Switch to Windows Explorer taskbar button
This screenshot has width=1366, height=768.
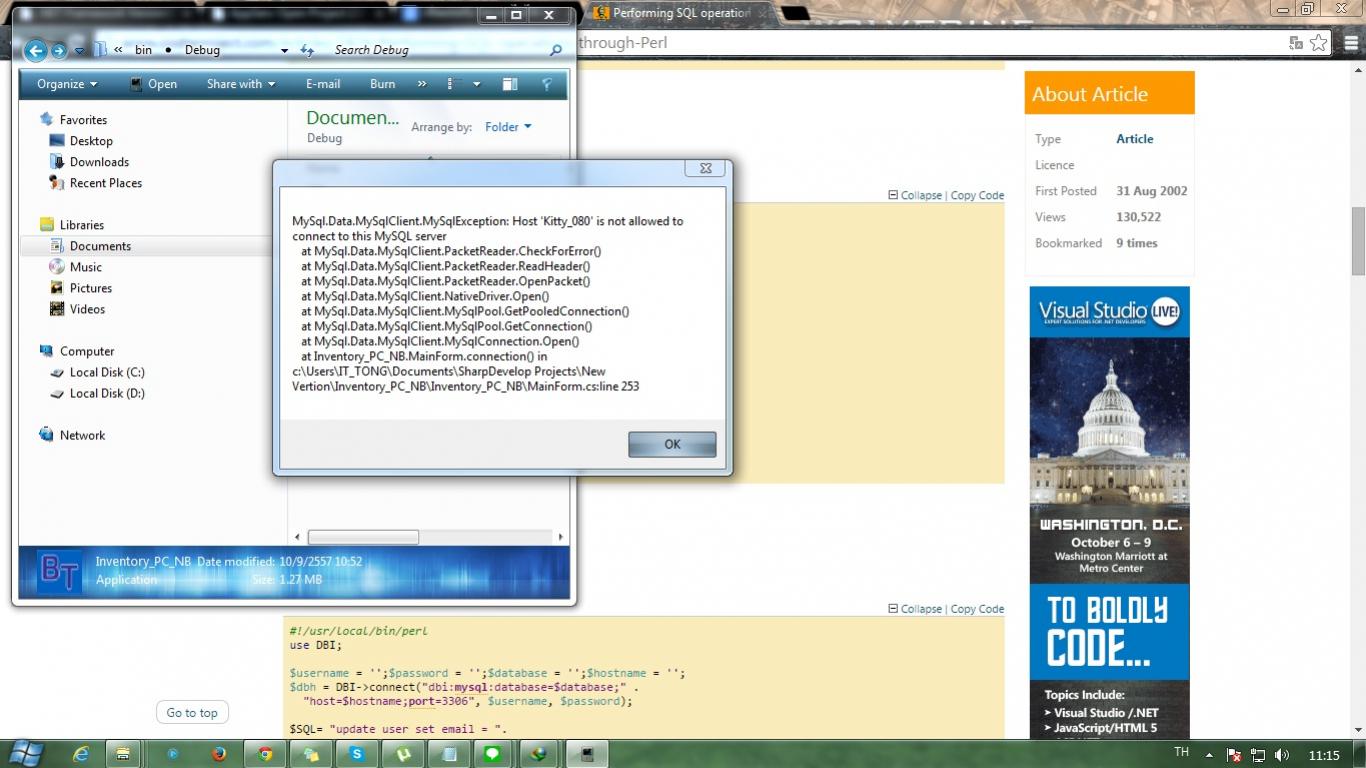tap(123, 754)
